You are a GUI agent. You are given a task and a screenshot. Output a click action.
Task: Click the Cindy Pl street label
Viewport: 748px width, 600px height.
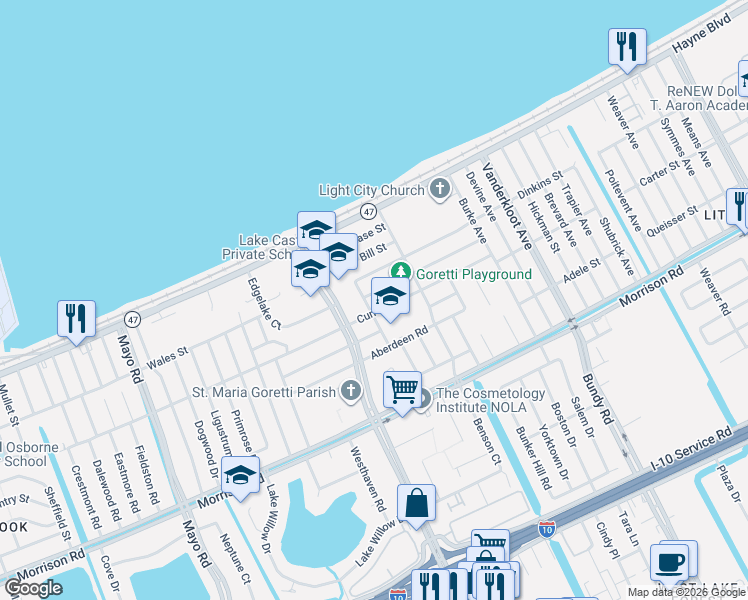pos(607,540)
